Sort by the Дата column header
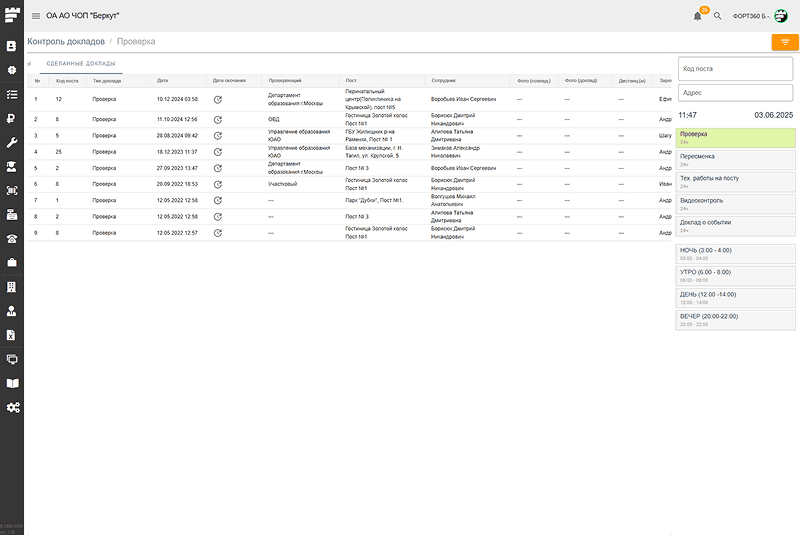The image size is (800, 535). coord(163,79)
